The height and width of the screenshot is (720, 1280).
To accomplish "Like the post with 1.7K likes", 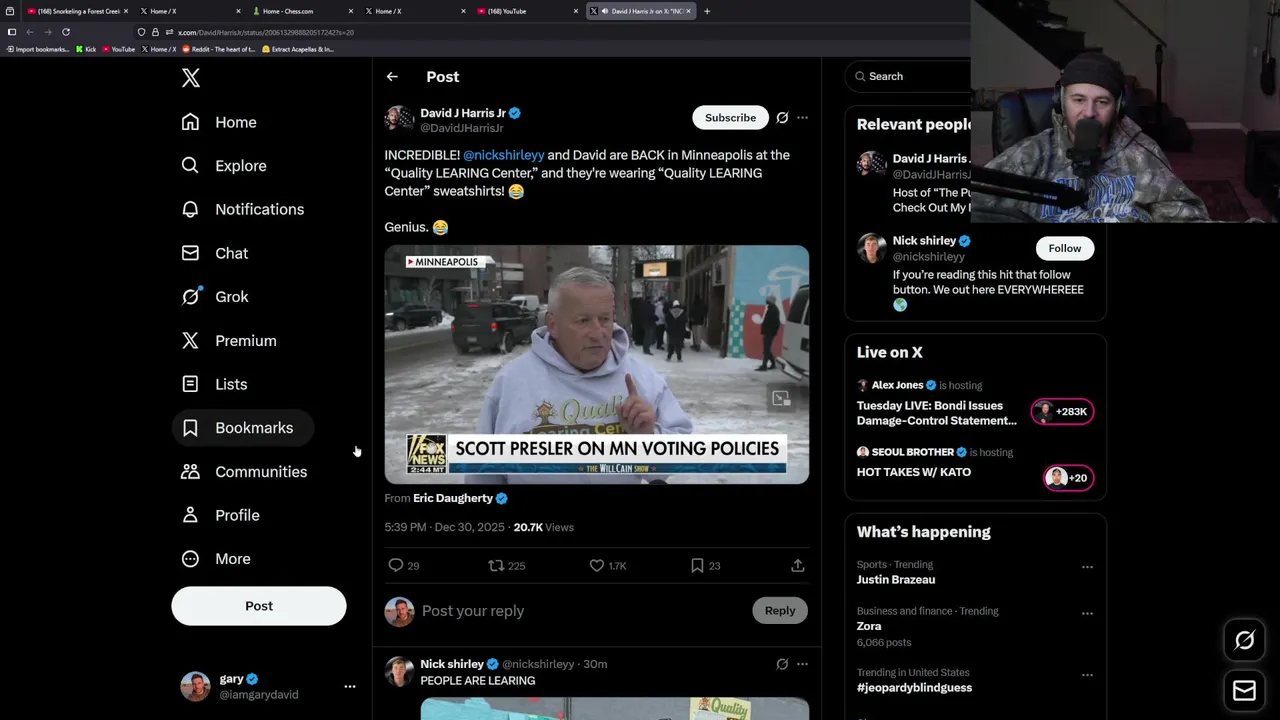I will pos(597,566).
